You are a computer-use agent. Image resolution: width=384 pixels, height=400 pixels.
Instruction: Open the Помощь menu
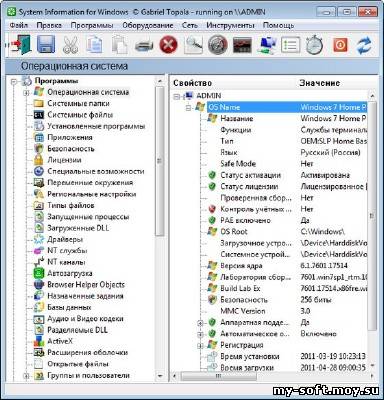click(x=278, y=25)
